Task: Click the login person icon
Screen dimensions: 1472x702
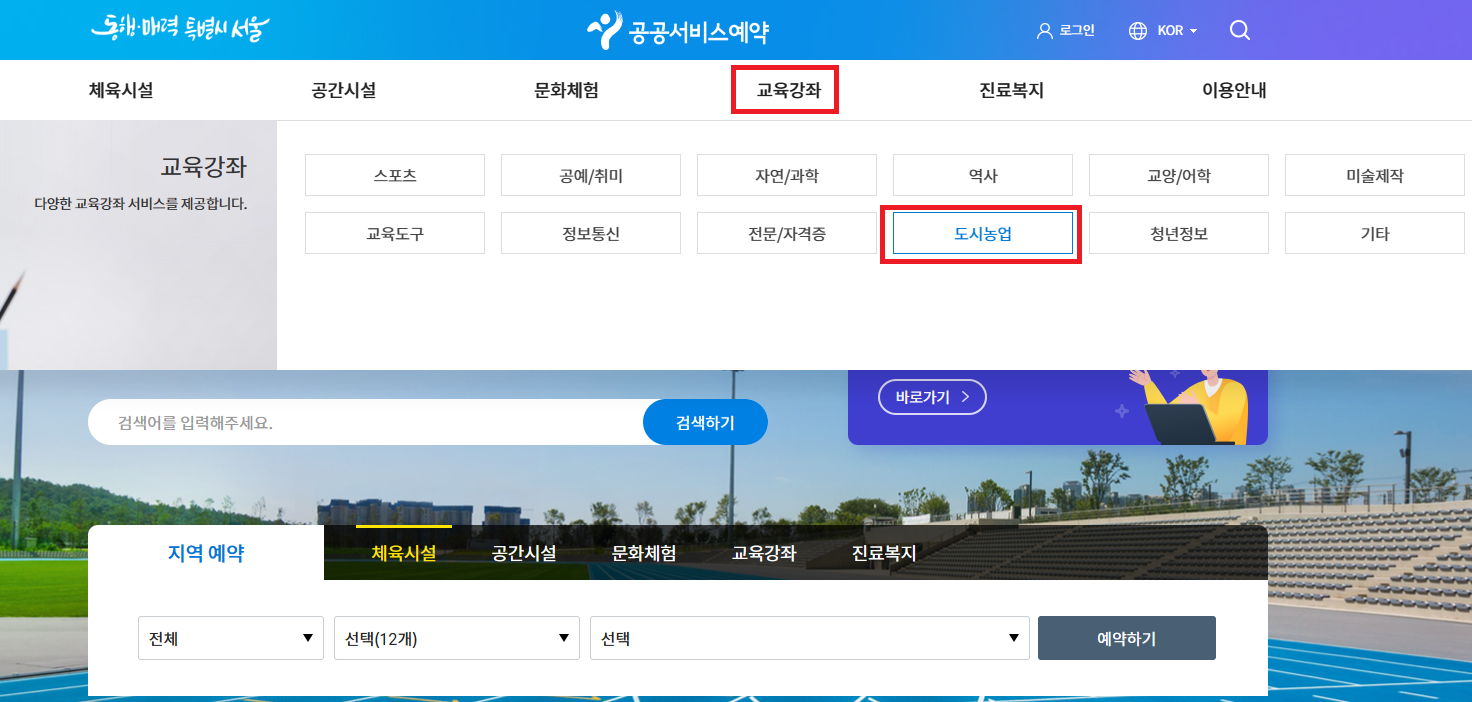Action: (1045, 30)
